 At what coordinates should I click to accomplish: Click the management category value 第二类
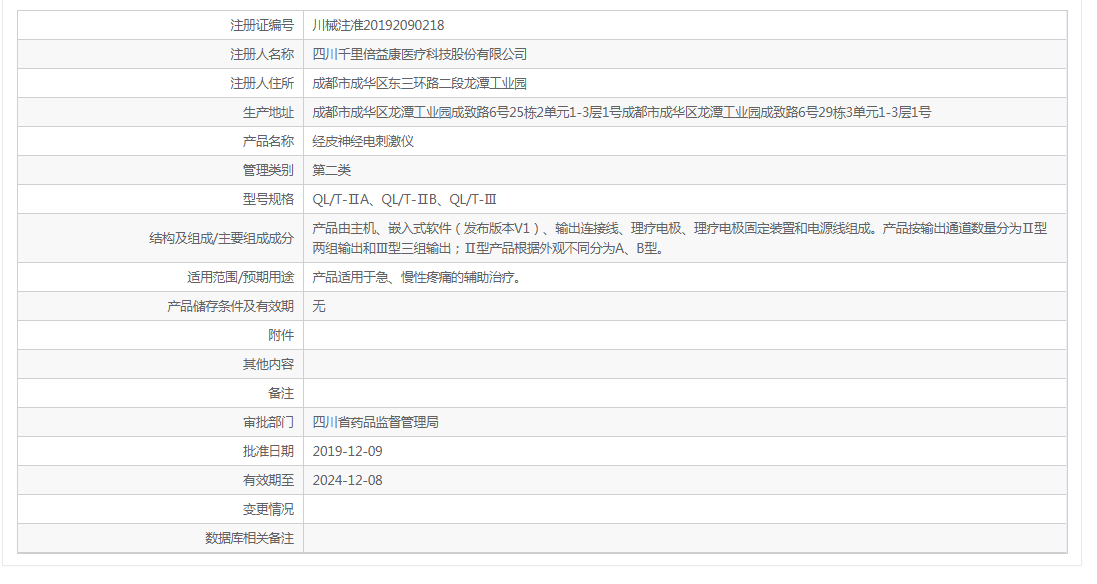pyautogui.click(x=337, y=168)
